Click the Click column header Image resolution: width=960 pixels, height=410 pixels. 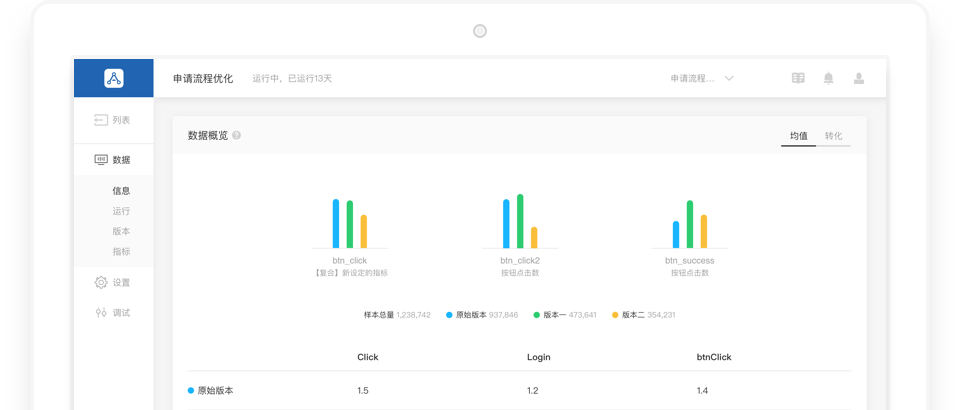tap(368, 357)
